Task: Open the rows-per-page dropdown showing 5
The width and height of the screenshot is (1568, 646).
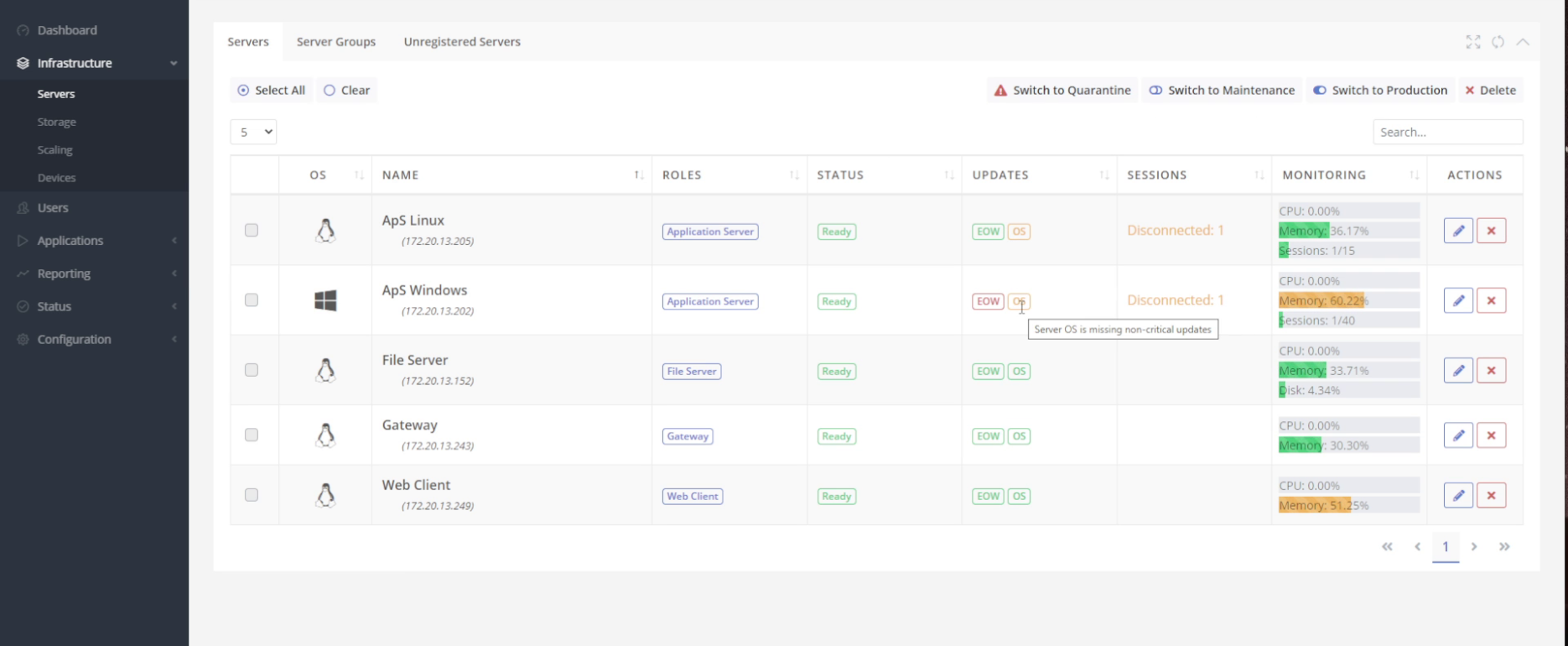Action: point(253,132)
